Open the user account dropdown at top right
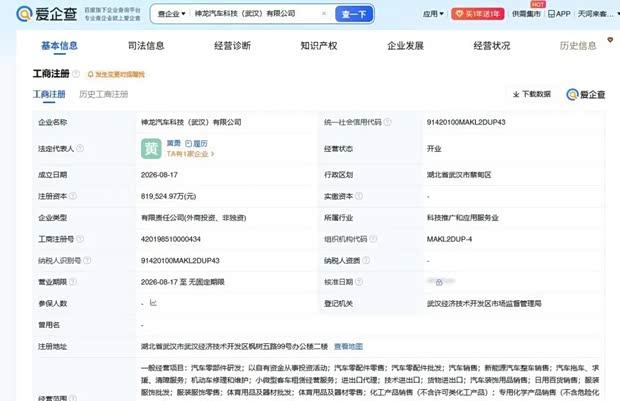620x401 pixels. 598,14
